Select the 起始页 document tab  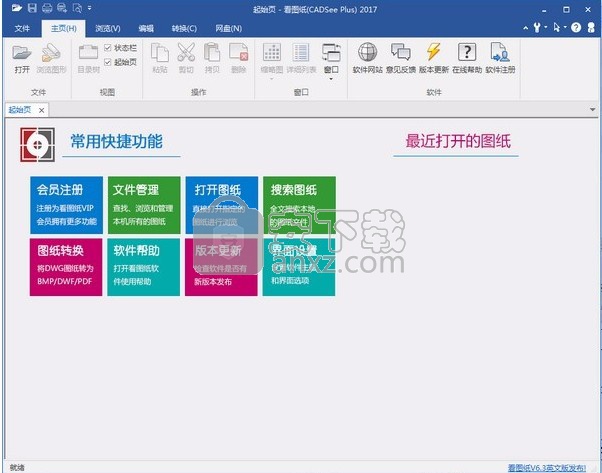[20, 110]
